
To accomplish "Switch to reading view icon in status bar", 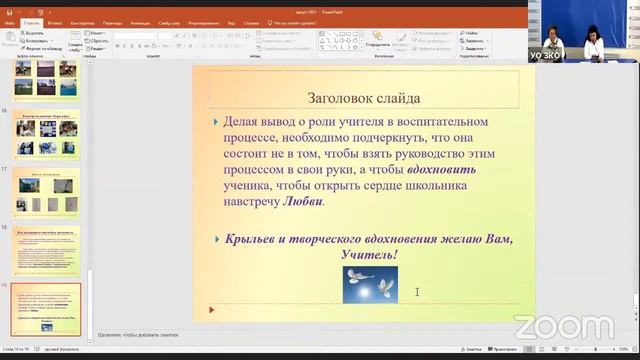I will 554,349.
